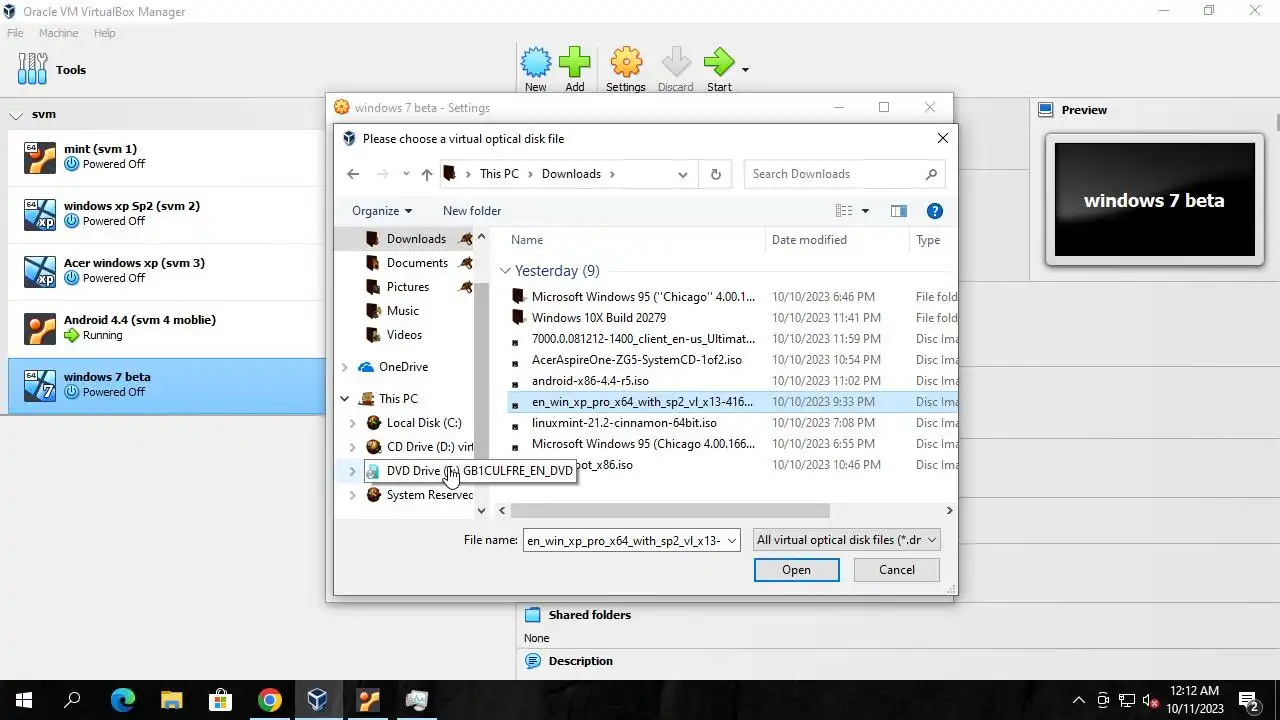Image resolution: width=1280 pixels, height=720 pixels.
Task: Open the File menu
Action: pos(15,33)
